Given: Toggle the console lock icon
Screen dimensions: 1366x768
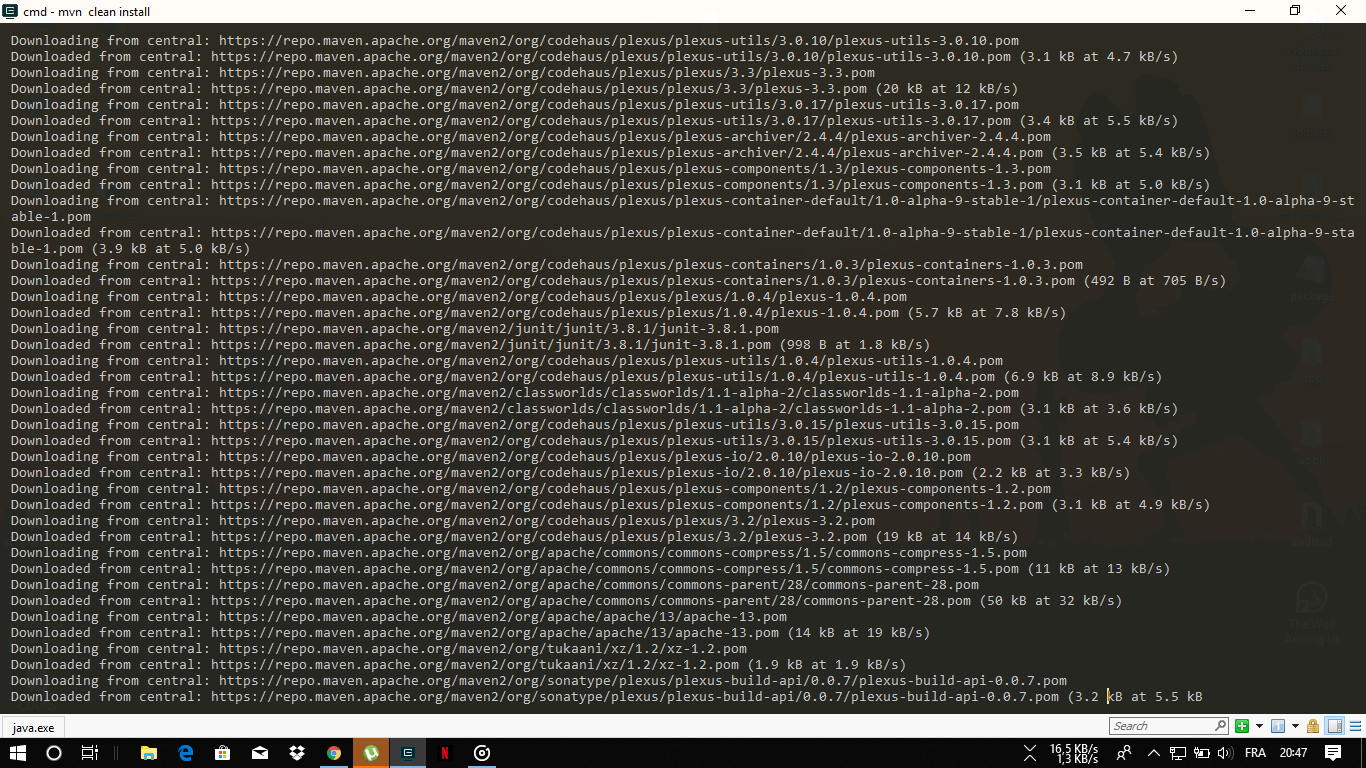Looking at the screenshot, I should (1313, 726).
